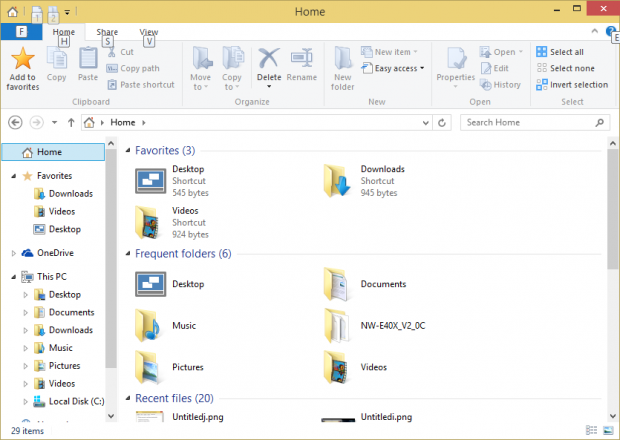Select Videos under Favorites in sidebar

[x=55, y=212]
